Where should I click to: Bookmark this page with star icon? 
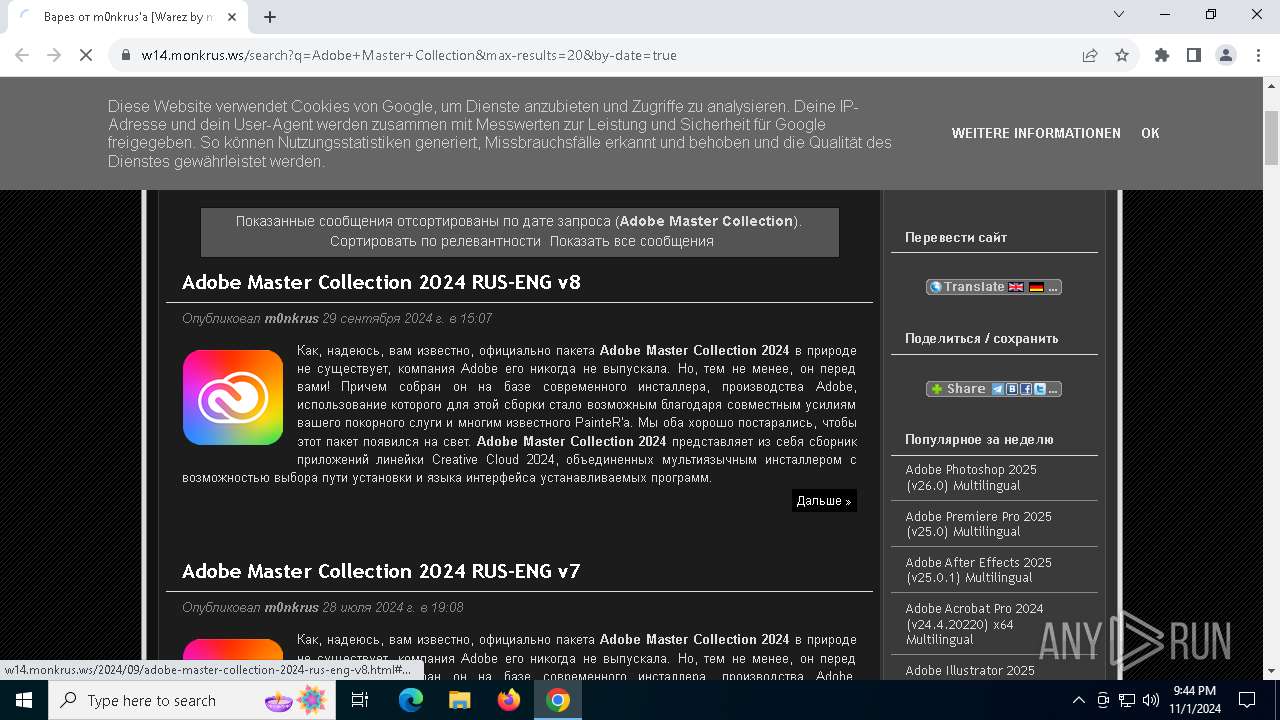click(1122, 55)
